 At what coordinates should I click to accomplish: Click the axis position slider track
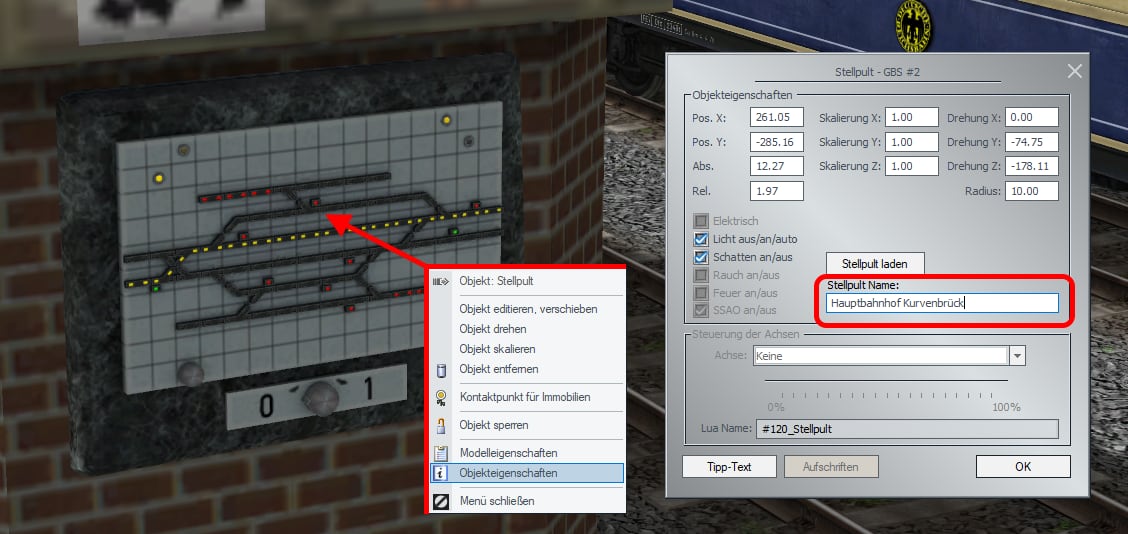pyautogui.click(x=886, y=380)
